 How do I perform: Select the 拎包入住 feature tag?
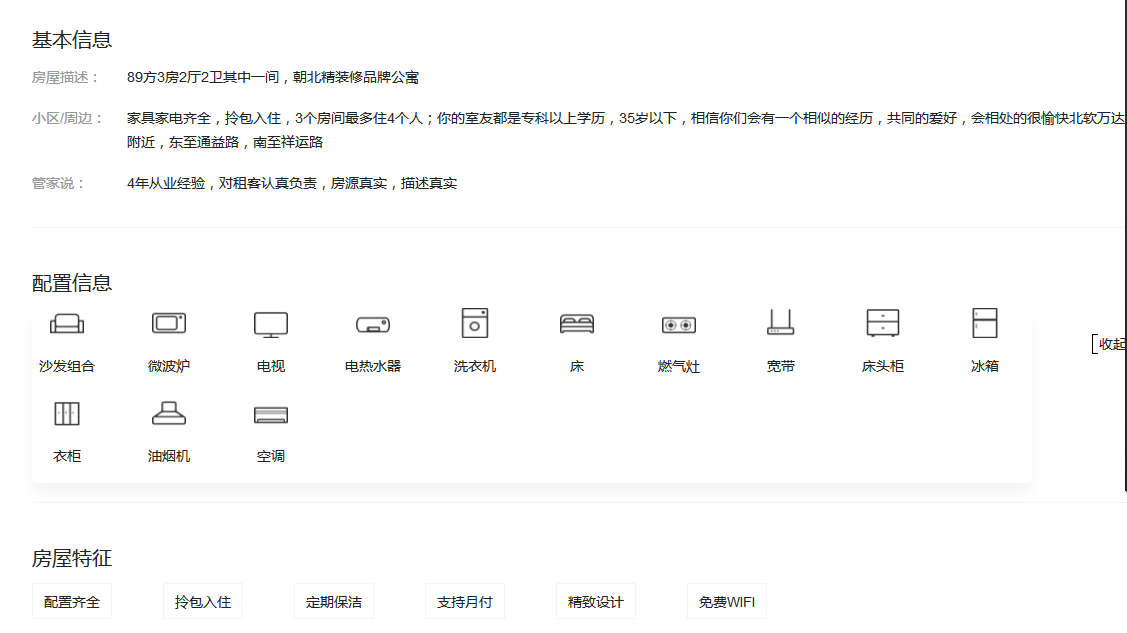pos(203,602)
